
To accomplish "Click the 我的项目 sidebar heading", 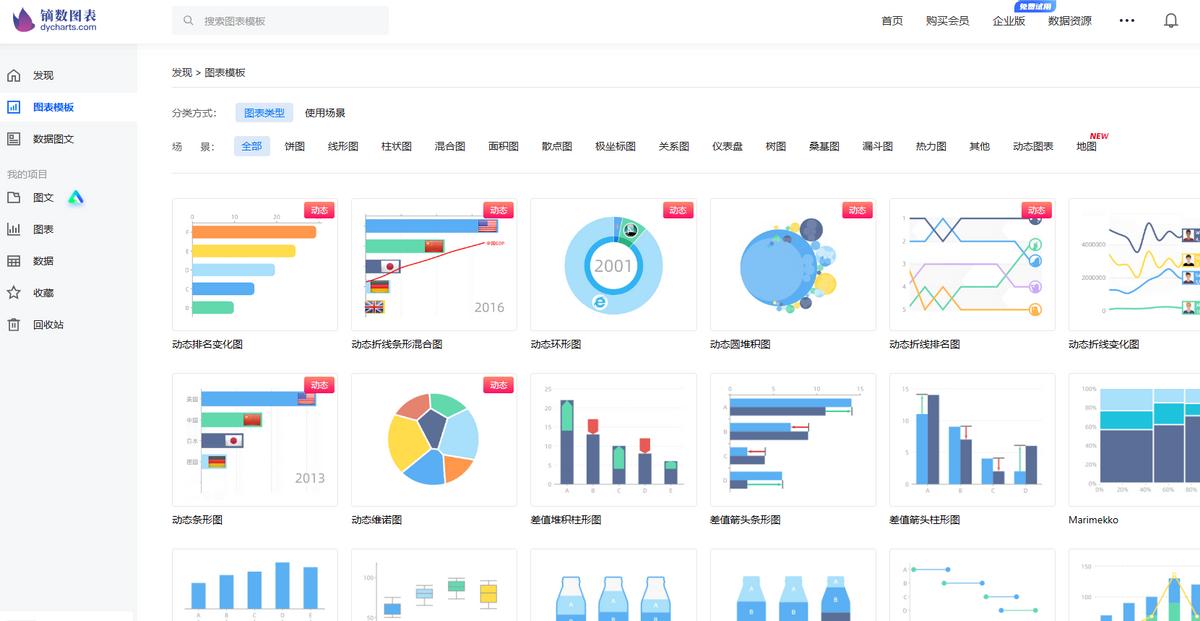I will tap(27, 174).
